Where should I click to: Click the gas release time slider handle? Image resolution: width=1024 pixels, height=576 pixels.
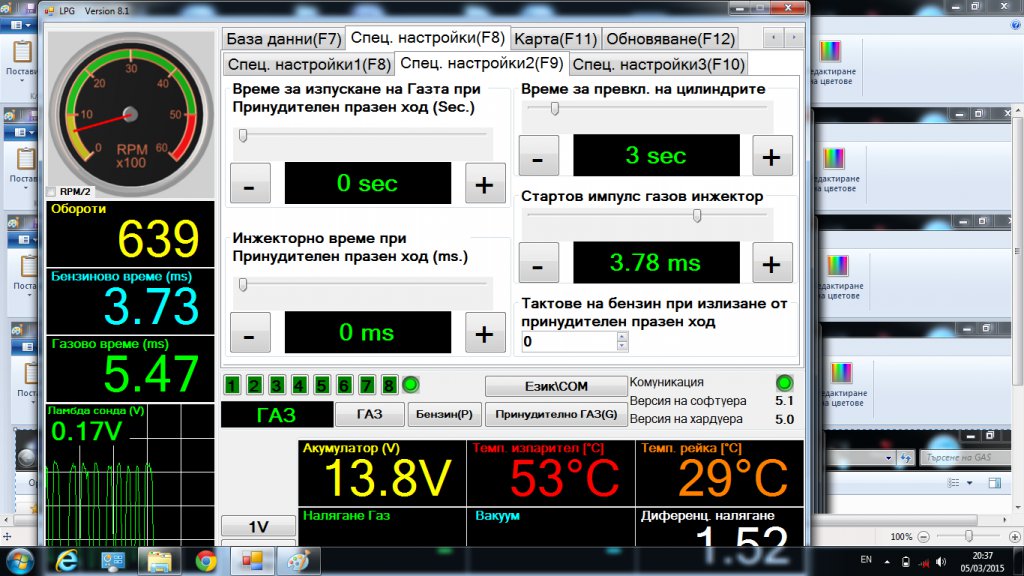click(243, 135)
